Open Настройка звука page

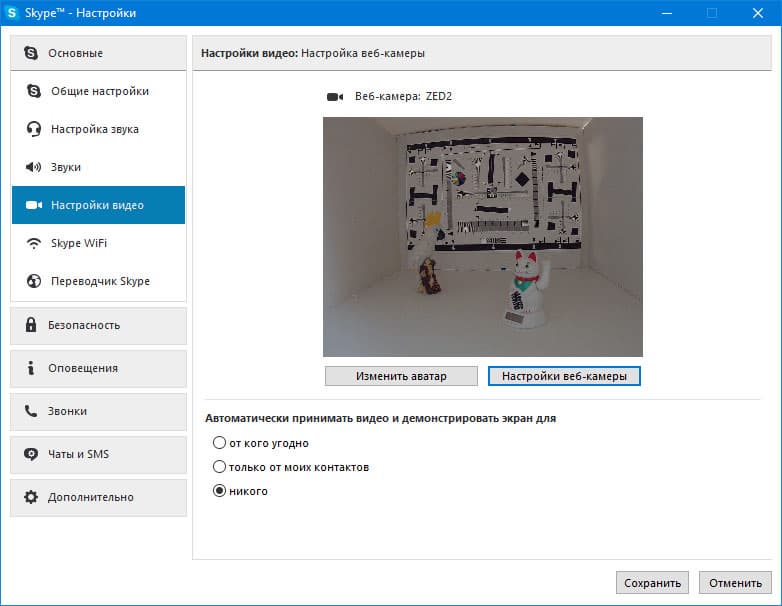click(x=98, y=129)
